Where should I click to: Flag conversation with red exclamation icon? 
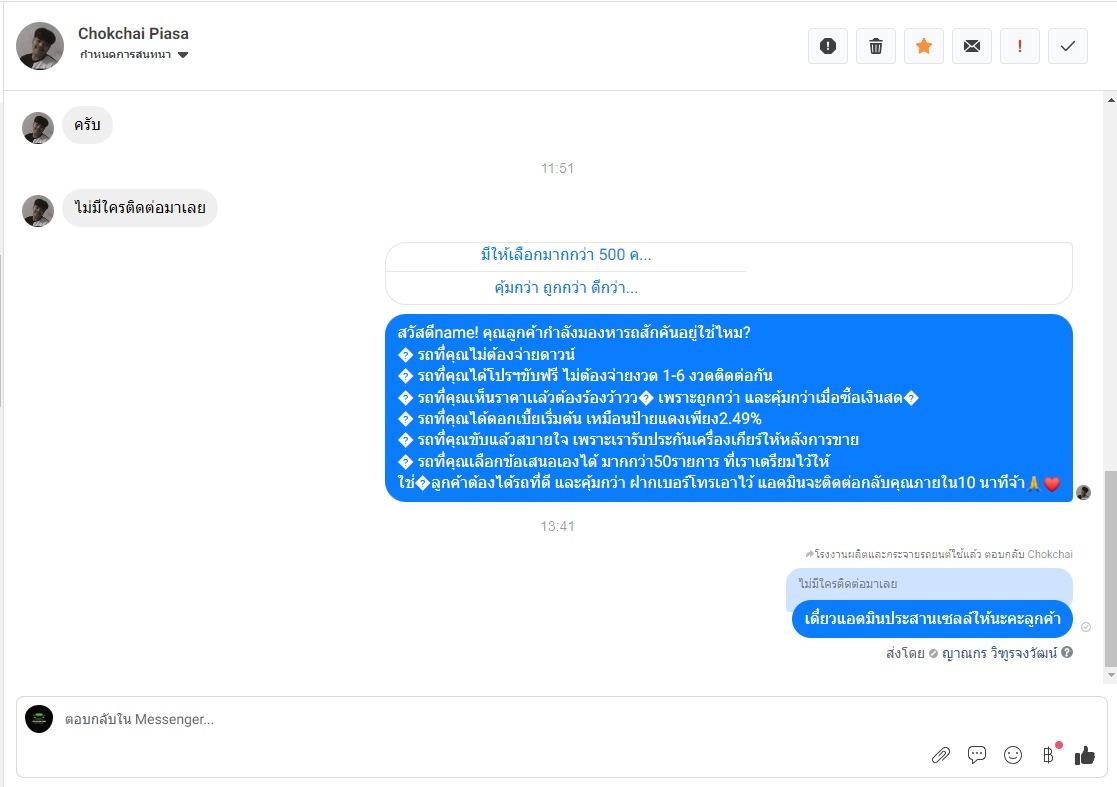1019,46
